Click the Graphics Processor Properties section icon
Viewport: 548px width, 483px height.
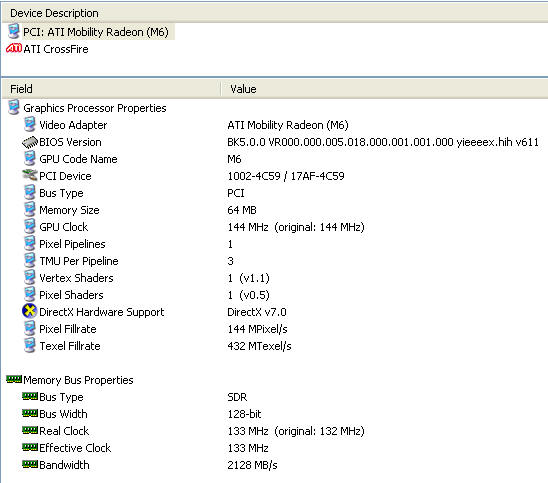[x=14, y=107]
